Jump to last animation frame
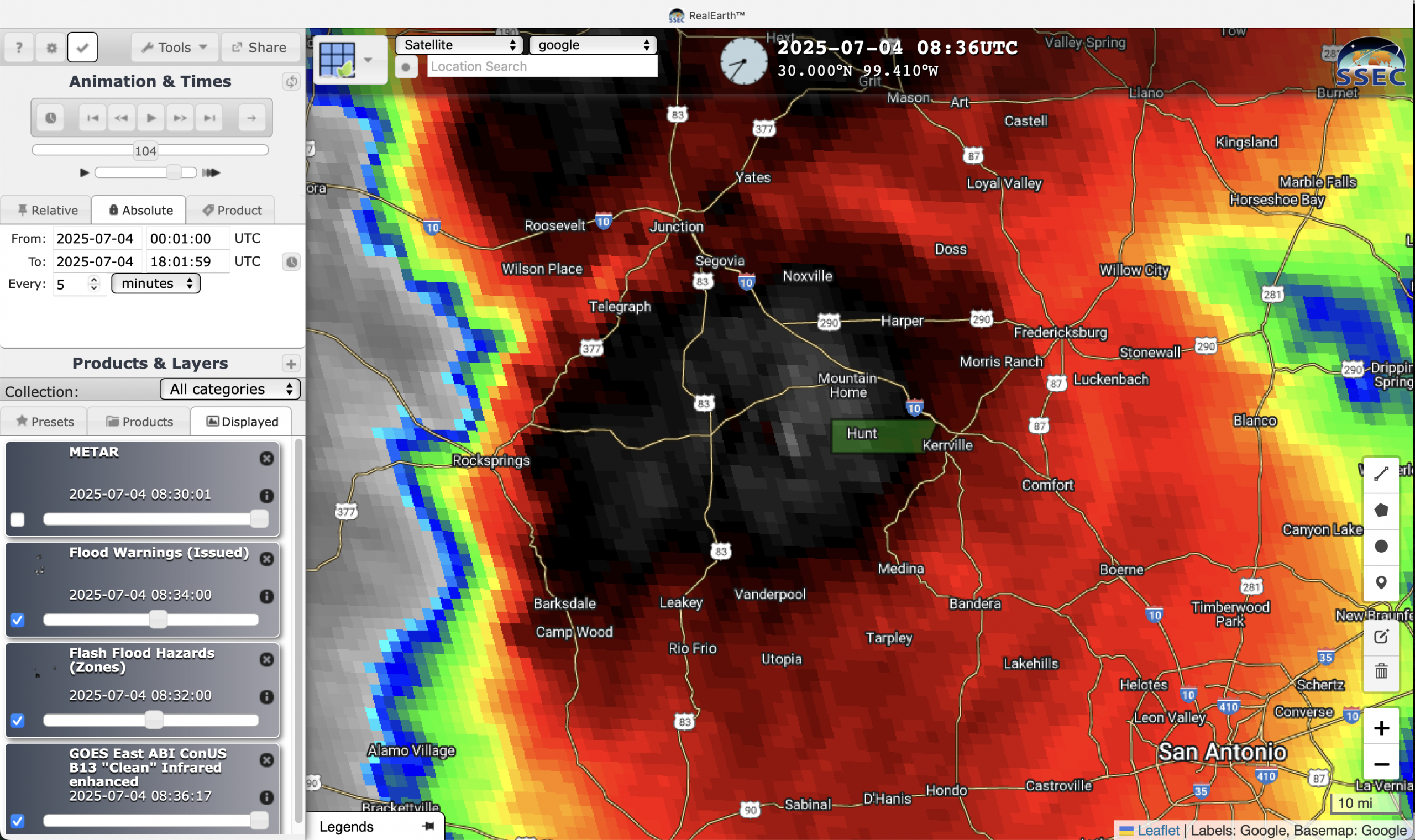 coord(209,118)
